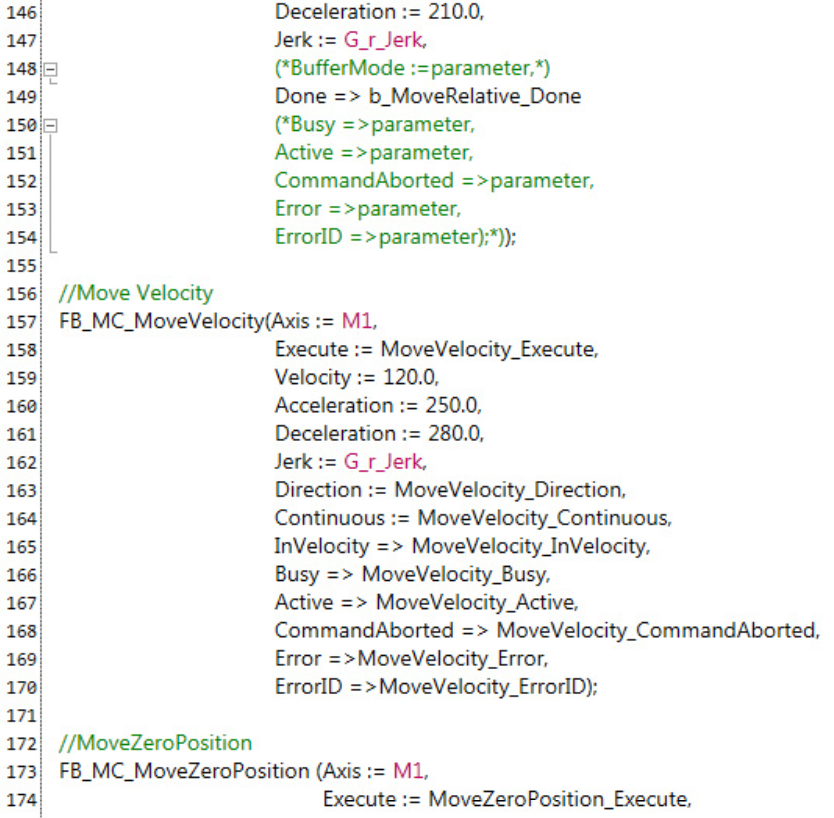Click the //MoveZeroPosition comment line
This screenshot has width=834, height=818.
click(x=156, y=743)
